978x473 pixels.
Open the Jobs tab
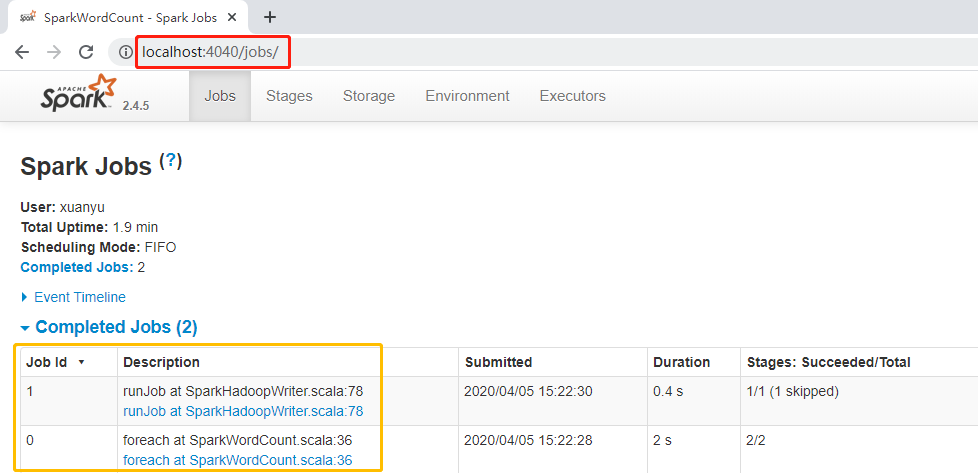(x=220, y=96)
